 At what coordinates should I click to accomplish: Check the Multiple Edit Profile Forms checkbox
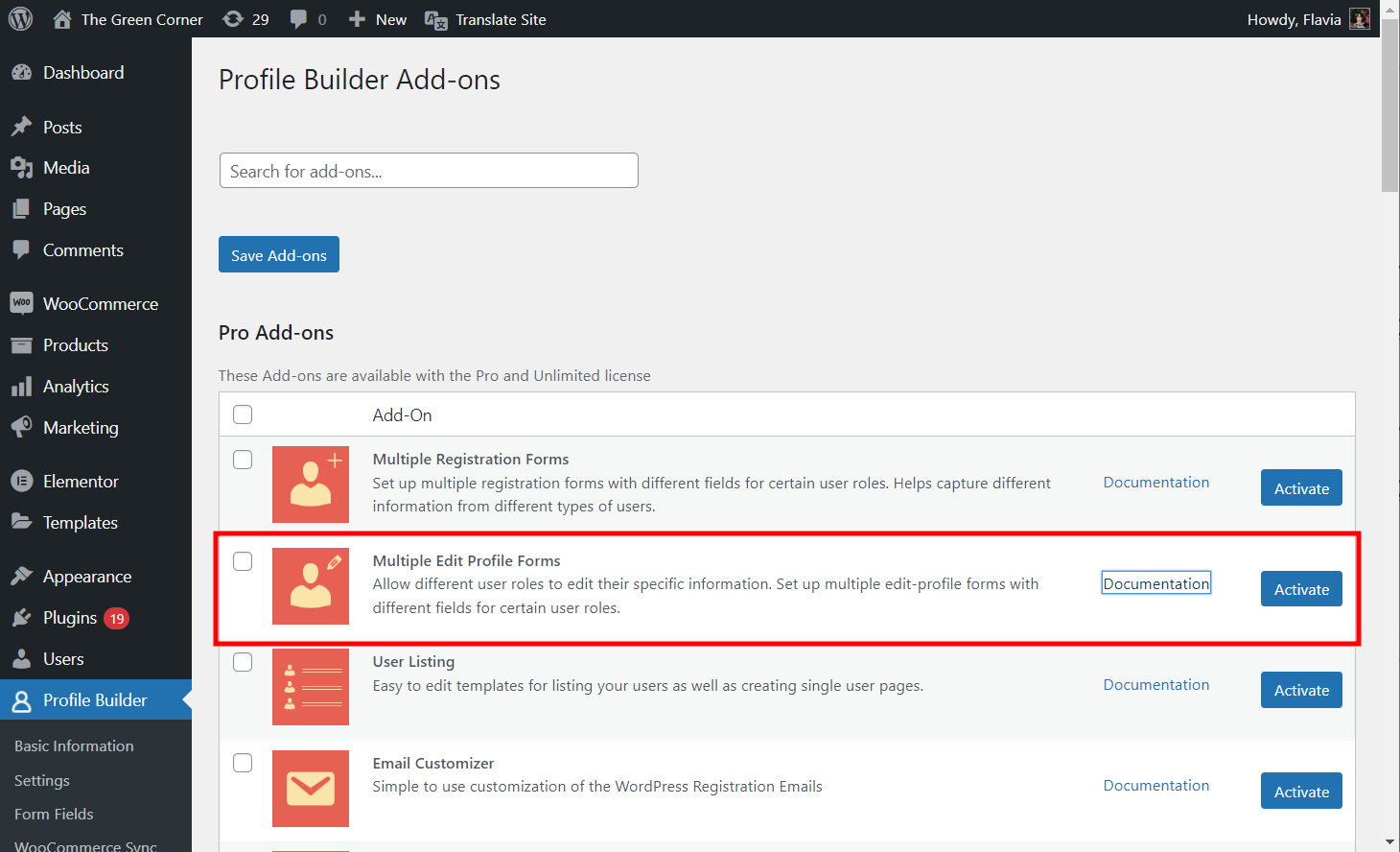[243, 561]
